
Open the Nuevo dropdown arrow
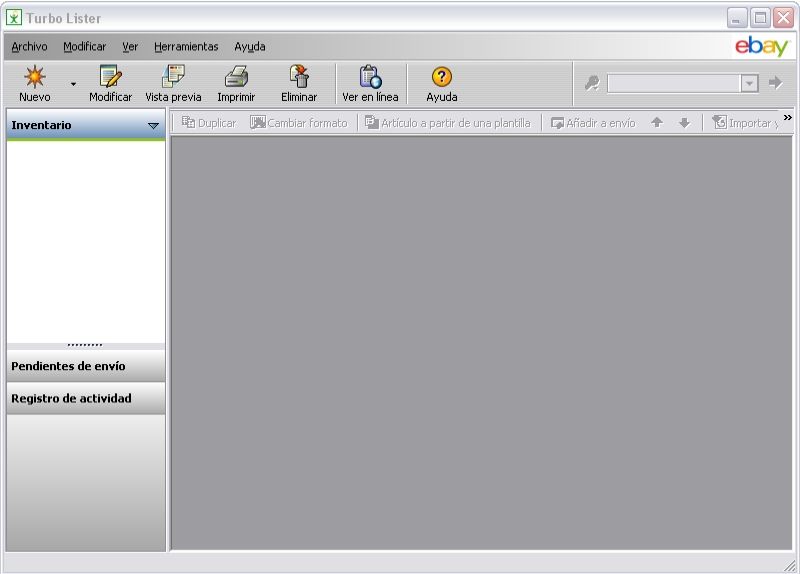pyautogui.click(x=73, y=84)
